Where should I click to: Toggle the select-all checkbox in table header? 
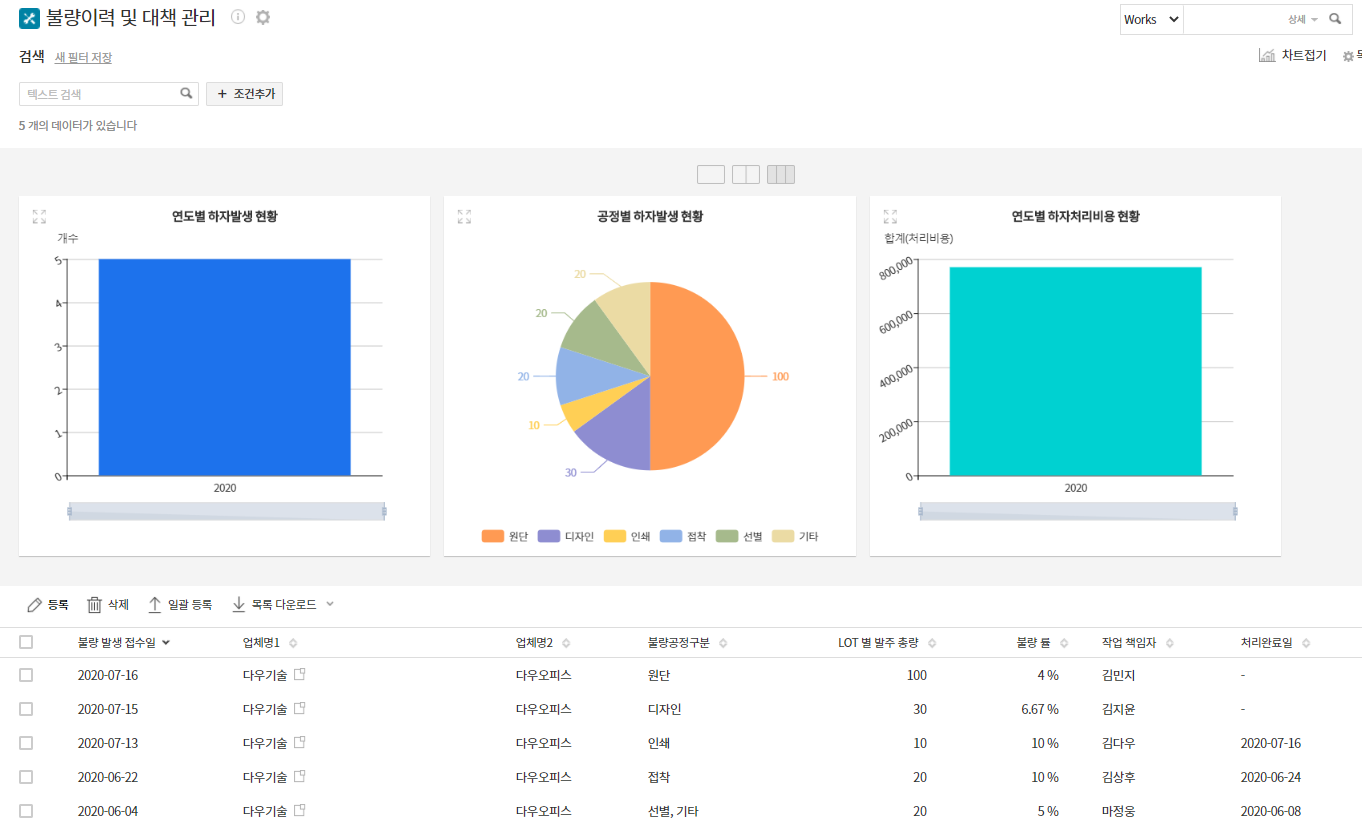tap(26, 643)
